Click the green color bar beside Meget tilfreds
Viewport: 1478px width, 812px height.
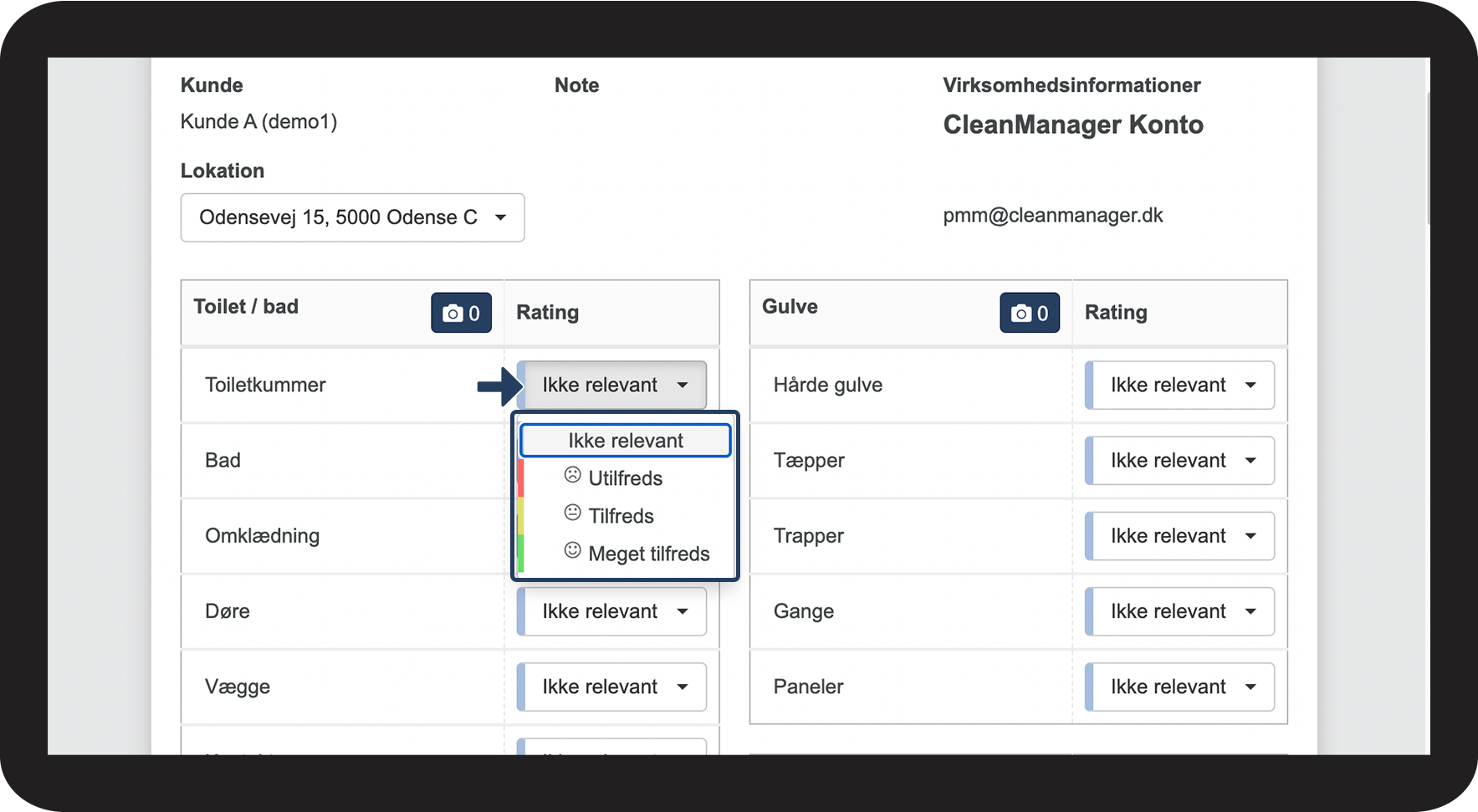tap(521, 554)
